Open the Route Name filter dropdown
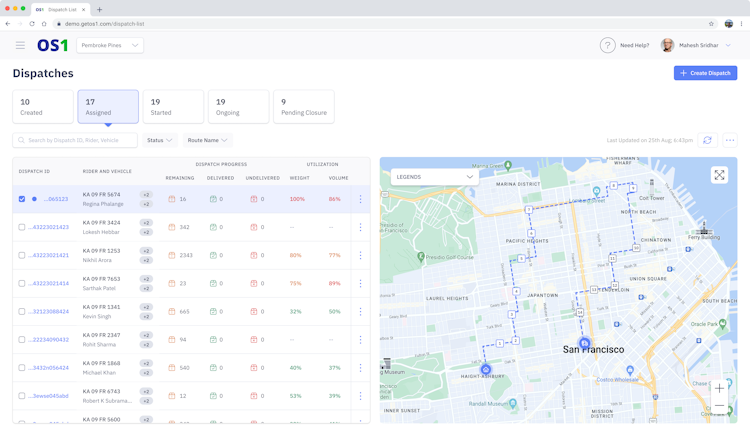Image resolution: width=750 pixels, height=439 pixels. [208, 140]
